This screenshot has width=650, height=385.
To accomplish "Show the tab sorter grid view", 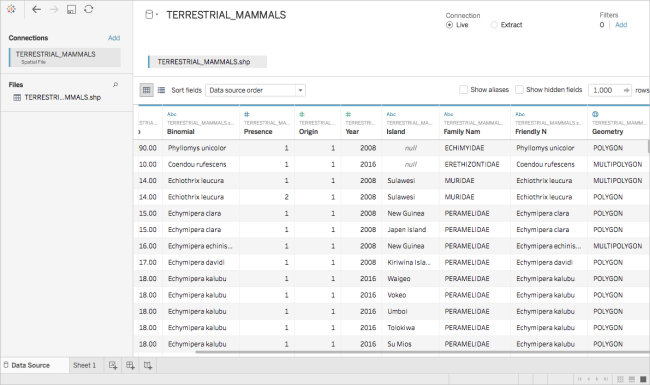I will (620, 379).
